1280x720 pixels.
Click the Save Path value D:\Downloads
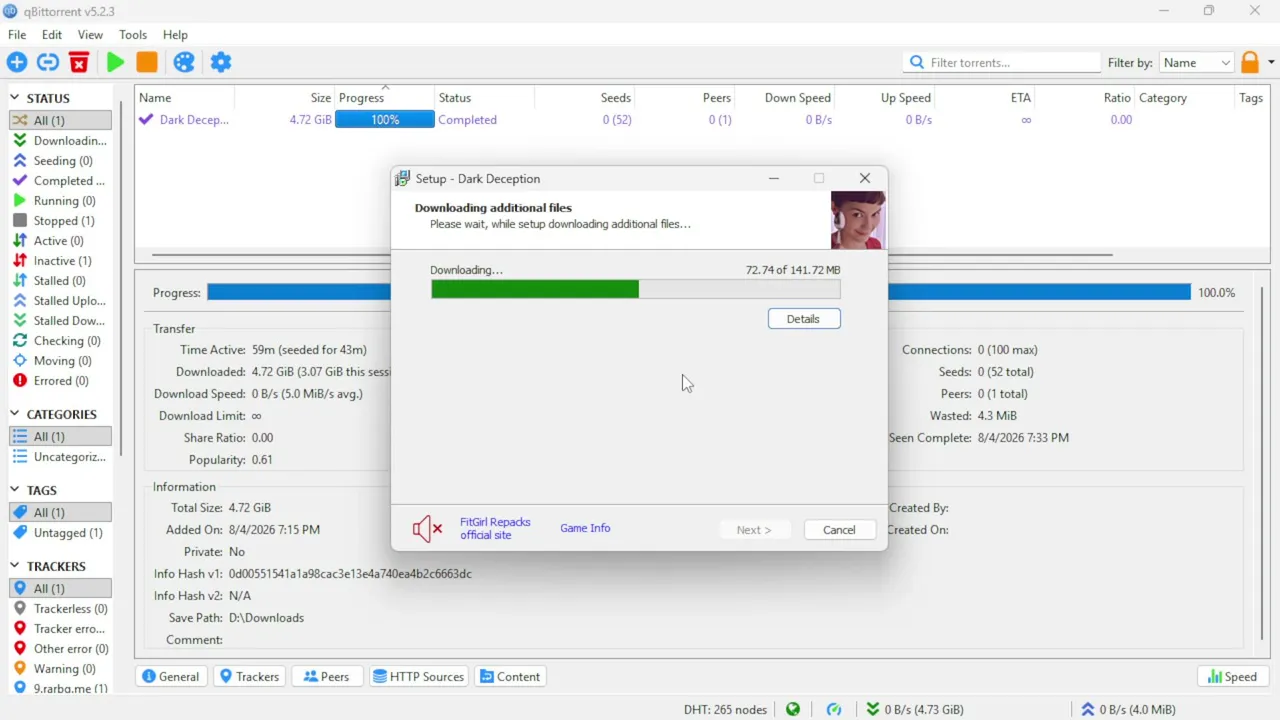click(x=266, y=618)
